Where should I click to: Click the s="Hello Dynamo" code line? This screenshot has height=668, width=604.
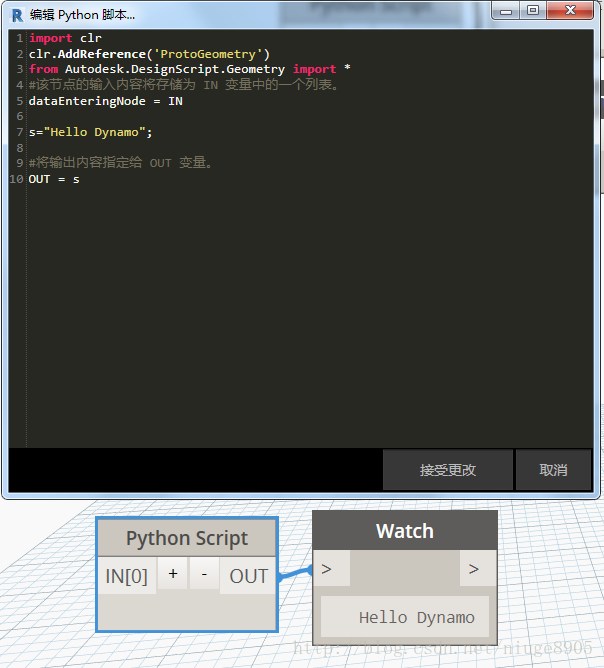coord(90,132)
